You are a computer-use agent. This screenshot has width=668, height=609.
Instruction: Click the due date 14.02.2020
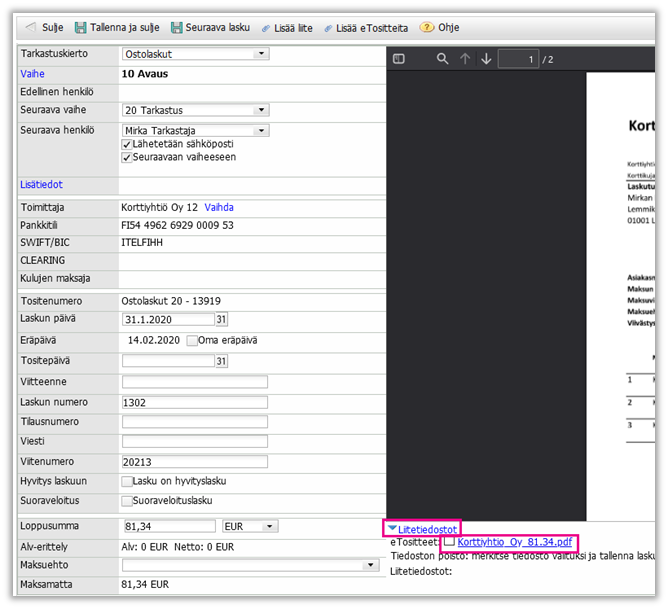(x=154, y=340)
